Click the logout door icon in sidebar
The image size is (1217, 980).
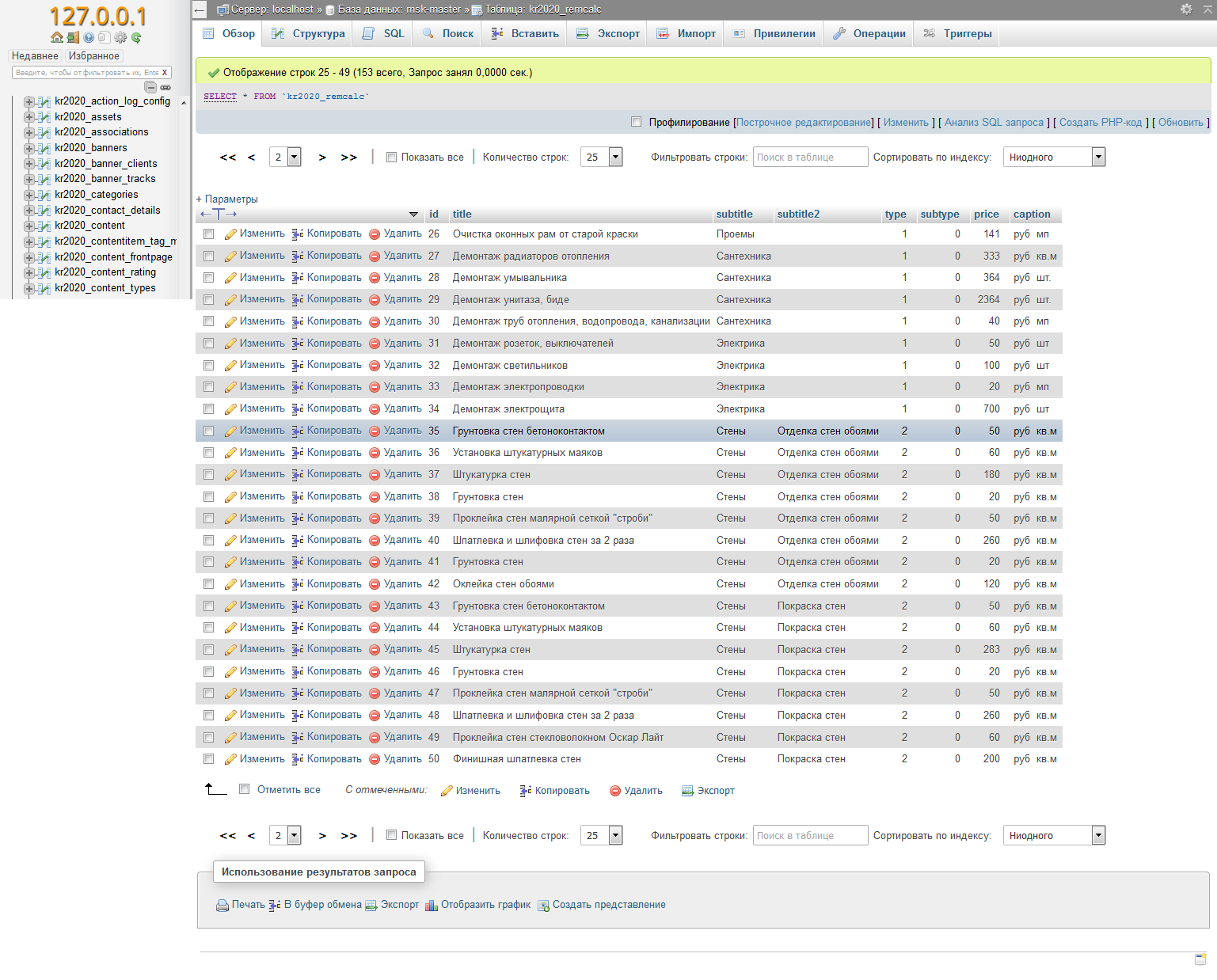click(x=73, y=37)
